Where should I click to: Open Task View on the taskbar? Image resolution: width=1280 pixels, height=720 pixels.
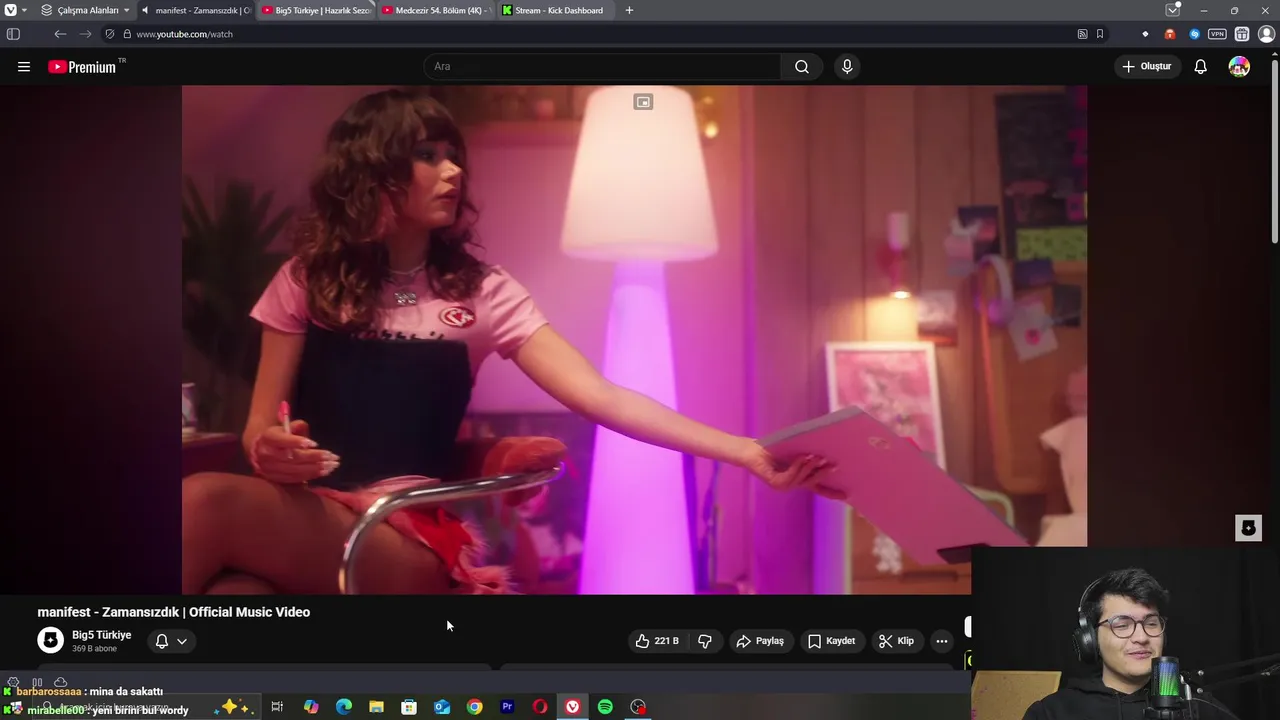pyautogui.click(x=277, y=707)
